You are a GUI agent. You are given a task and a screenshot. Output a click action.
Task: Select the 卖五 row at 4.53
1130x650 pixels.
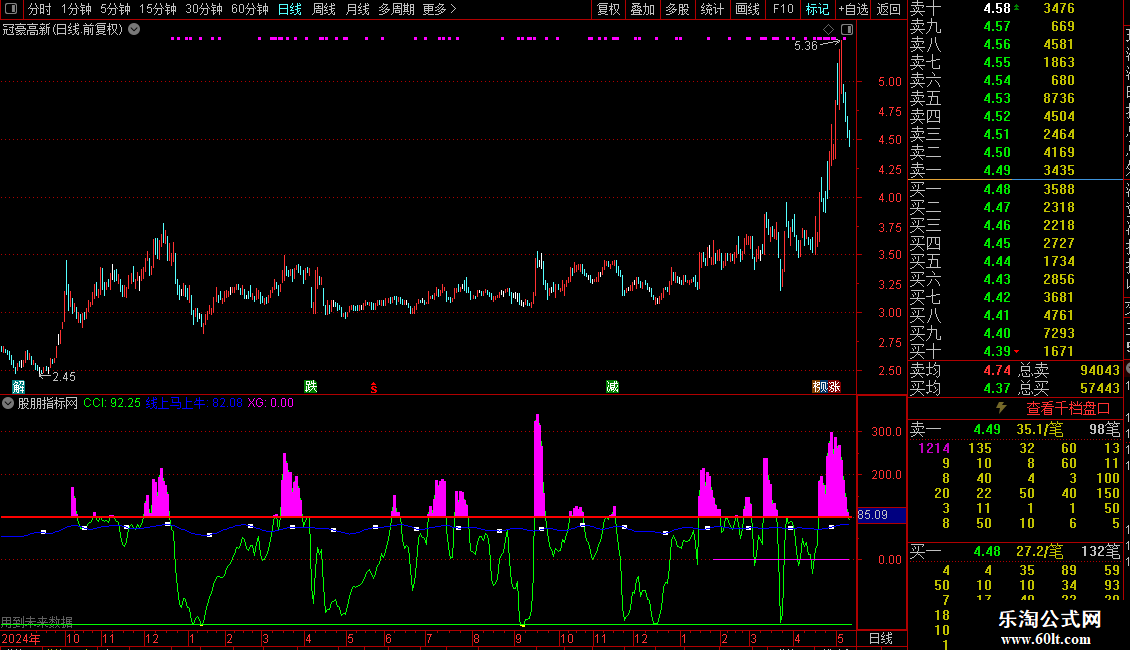click(x=1015, y=98)
